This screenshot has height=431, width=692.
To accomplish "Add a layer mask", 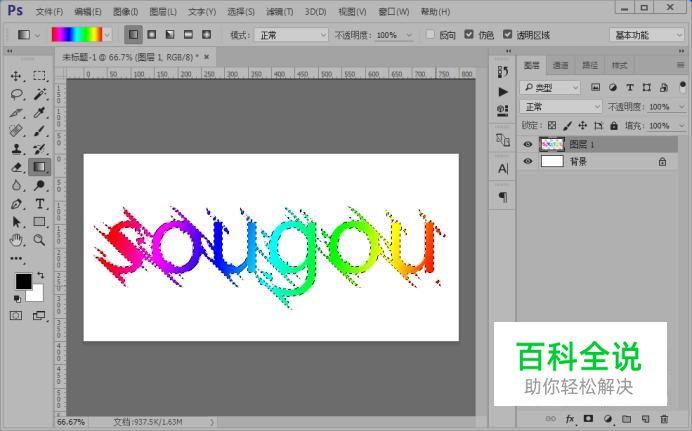I will [588, 419].
